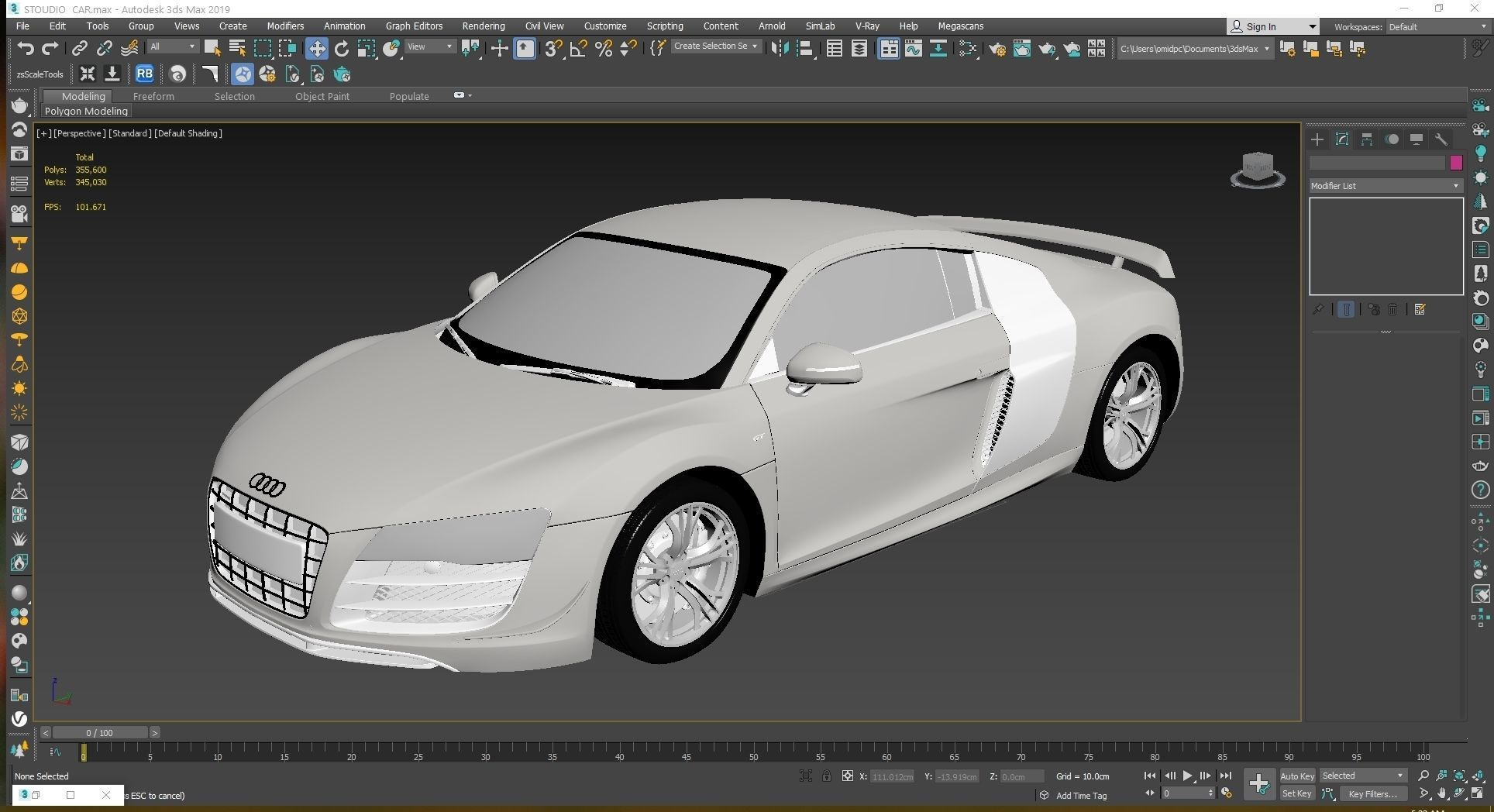Viewport: 1494px width, 812px height.
Task: Toggle Angle Snap
Action: tap(578, 49)
